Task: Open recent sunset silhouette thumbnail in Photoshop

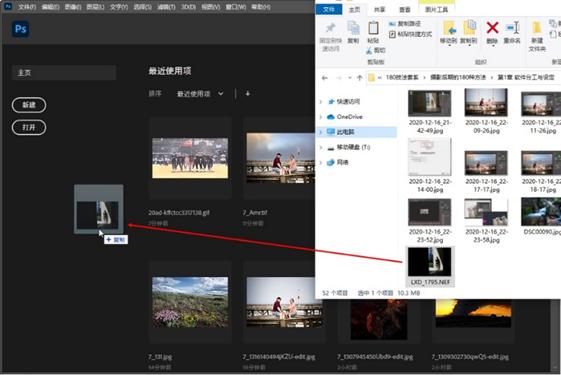Action: coord(473,313)
